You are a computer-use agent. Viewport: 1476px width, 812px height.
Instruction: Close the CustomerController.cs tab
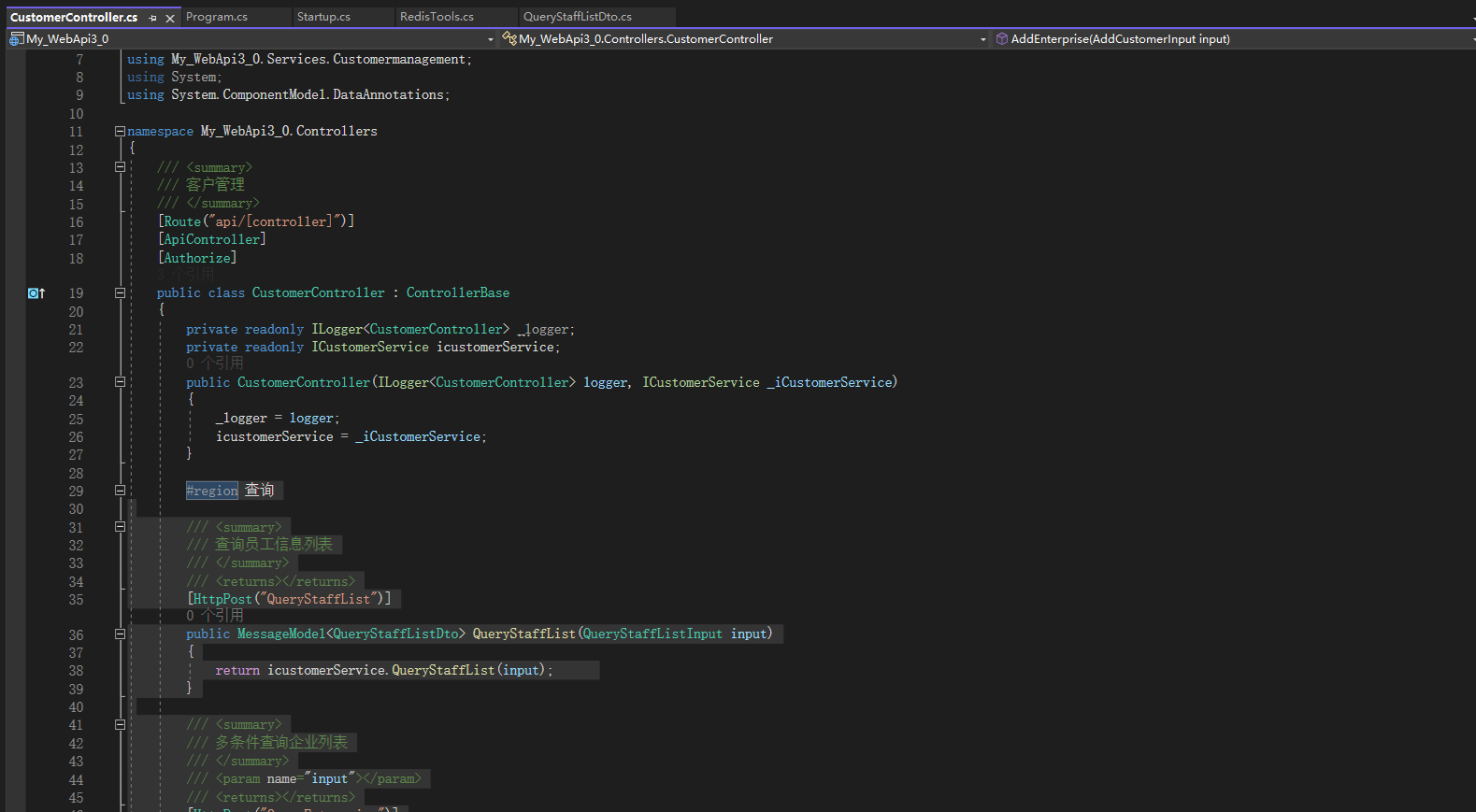point(170,18)
